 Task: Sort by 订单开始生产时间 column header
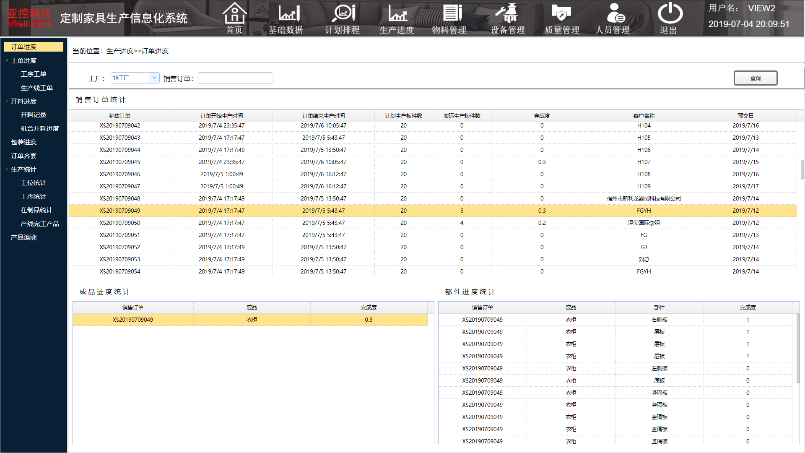(x=222, y=116)
